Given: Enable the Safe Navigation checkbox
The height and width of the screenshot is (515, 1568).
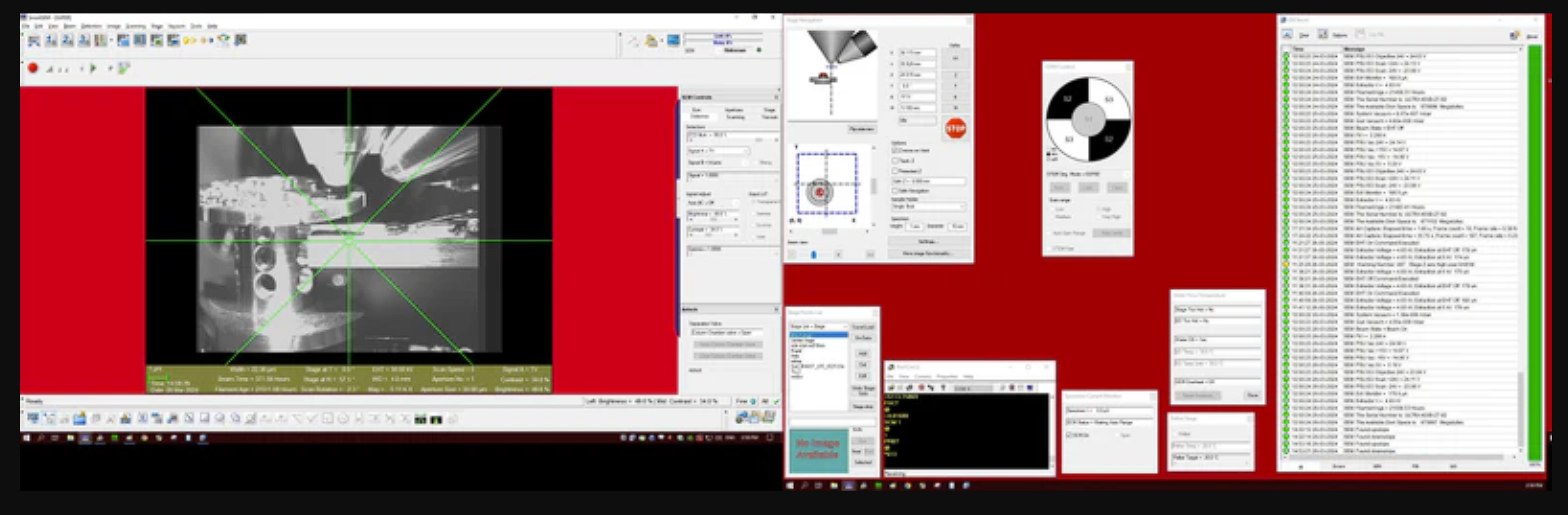Looking at the screenshot, I should (x=895, y=191).
